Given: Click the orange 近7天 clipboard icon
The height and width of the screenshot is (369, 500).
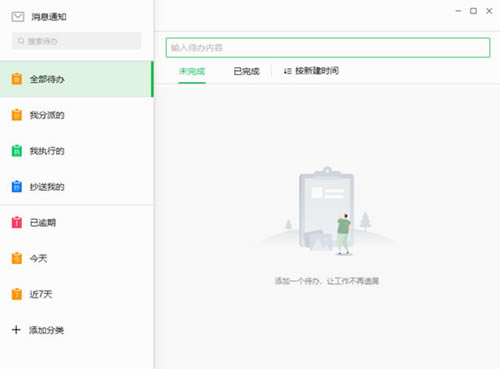Looking at the screenshot, I should click(17, 294).
